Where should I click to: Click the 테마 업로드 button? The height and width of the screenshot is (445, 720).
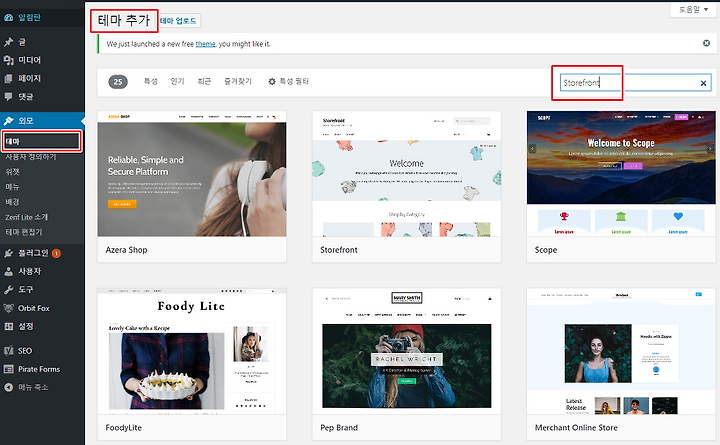click(x=178, y=21)
